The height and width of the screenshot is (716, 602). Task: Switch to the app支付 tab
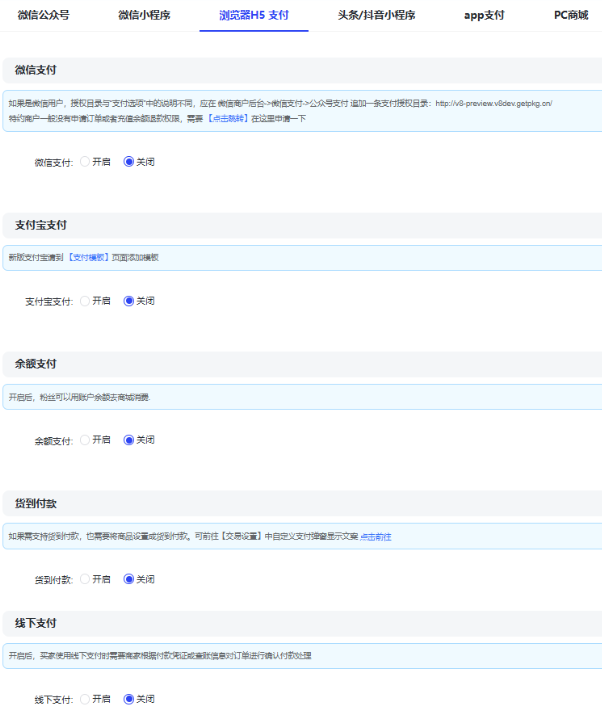pos(484,15)
